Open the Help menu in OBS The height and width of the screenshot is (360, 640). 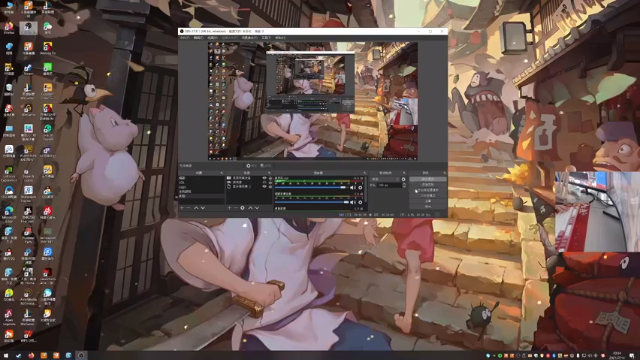[x=280, y=38]
